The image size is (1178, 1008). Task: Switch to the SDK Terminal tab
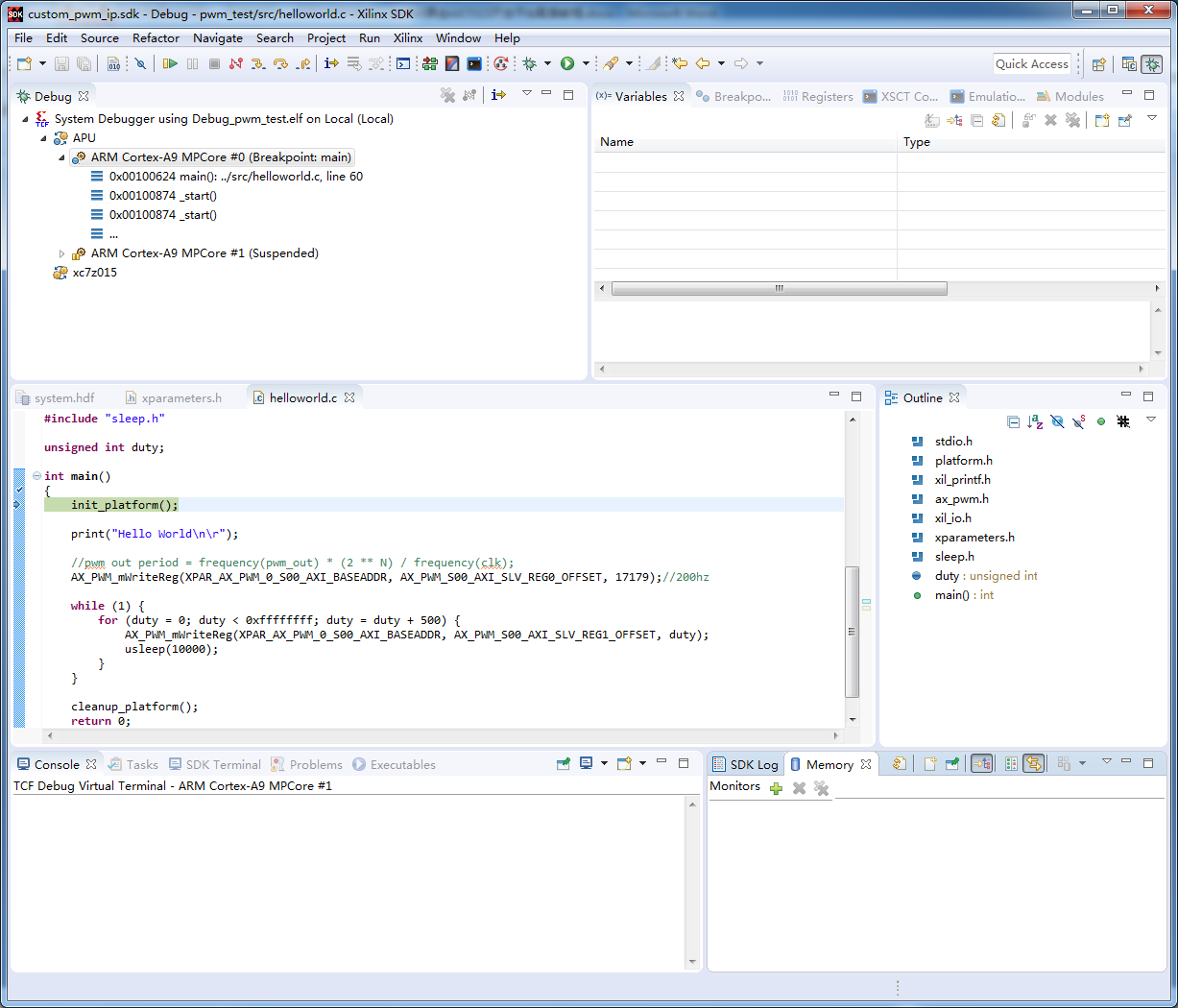[x=214, y=764]
